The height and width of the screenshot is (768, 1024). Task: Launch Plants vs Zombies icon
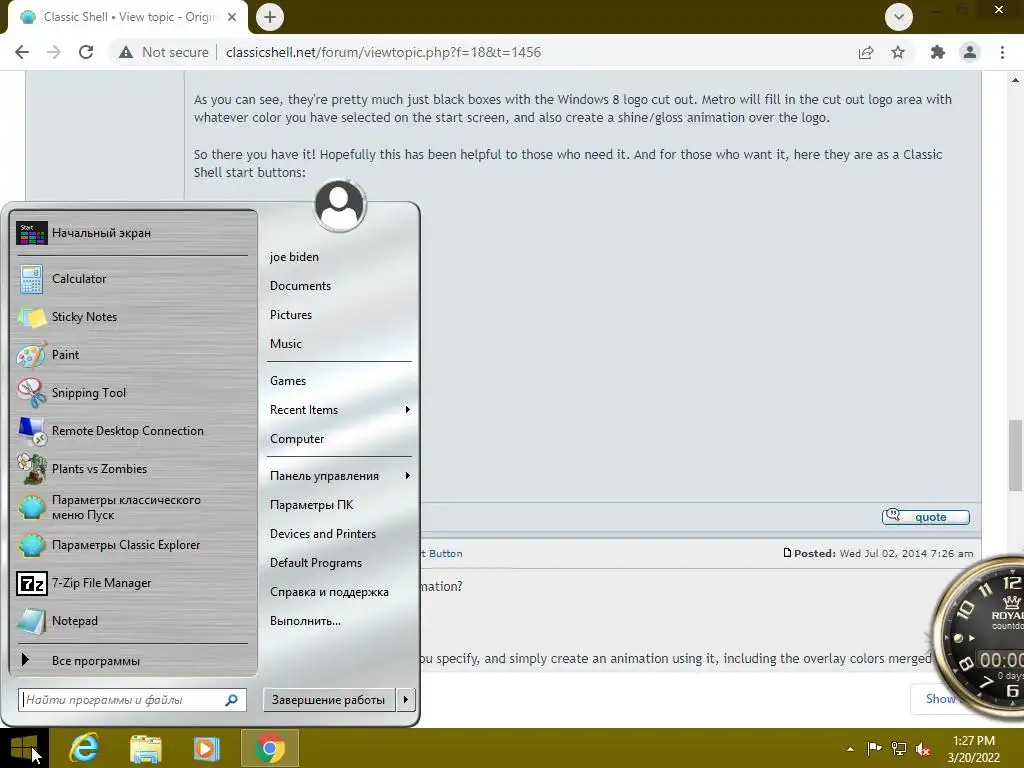click(31, 469)
